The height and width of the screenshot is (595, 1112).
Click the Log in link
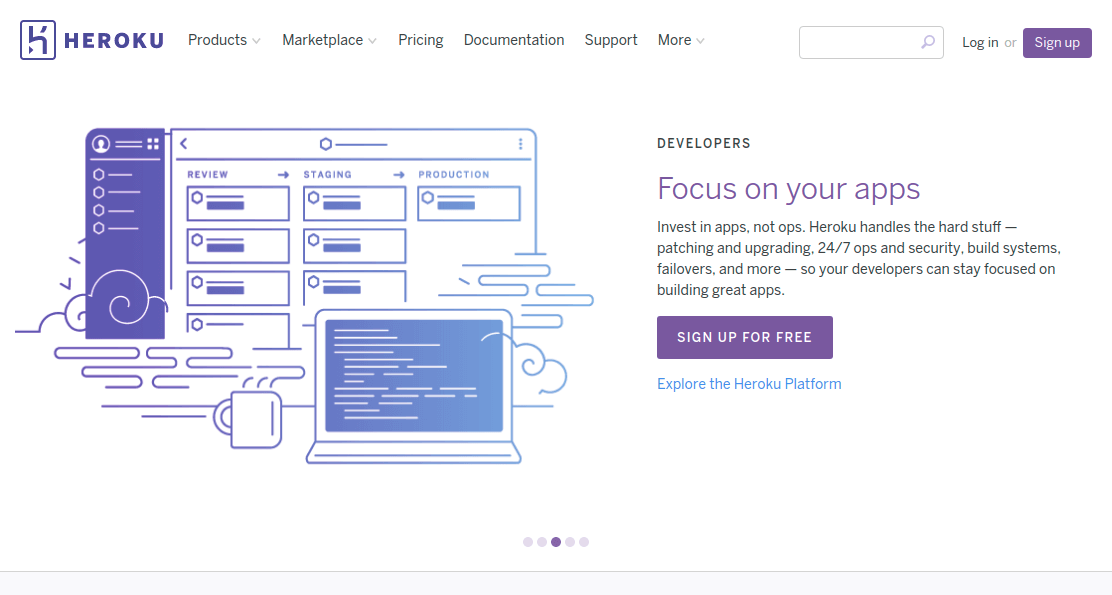click(x=979, y=42)
